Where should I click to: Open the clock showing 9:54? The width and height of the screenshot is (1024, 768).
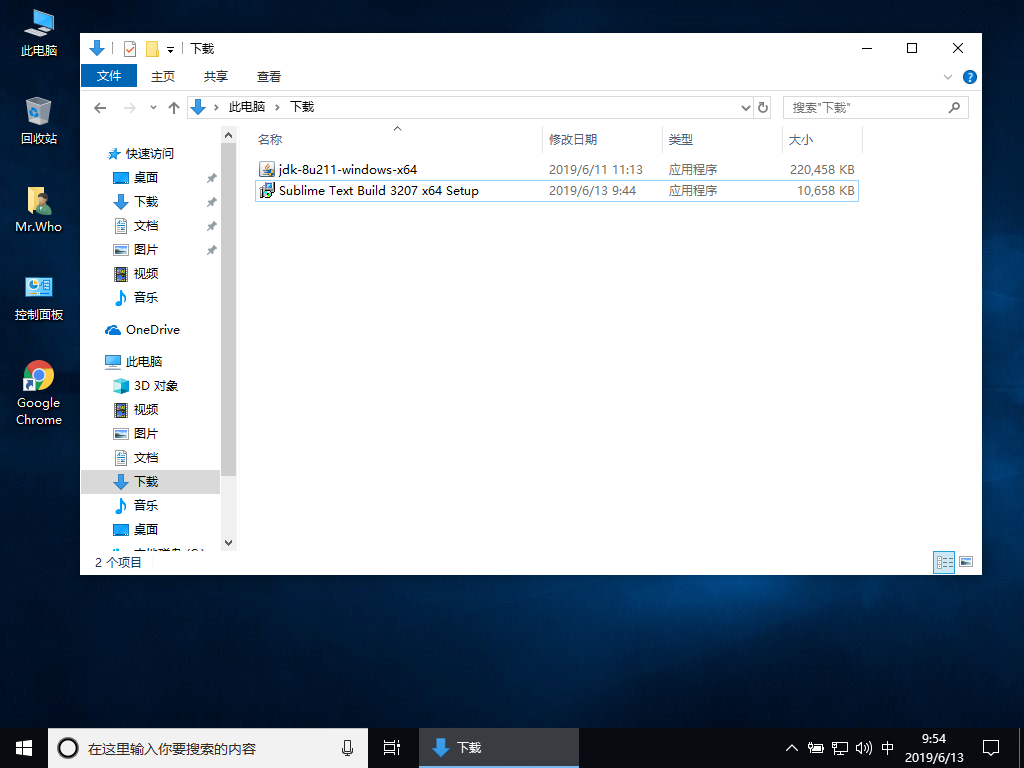point(934,748)
